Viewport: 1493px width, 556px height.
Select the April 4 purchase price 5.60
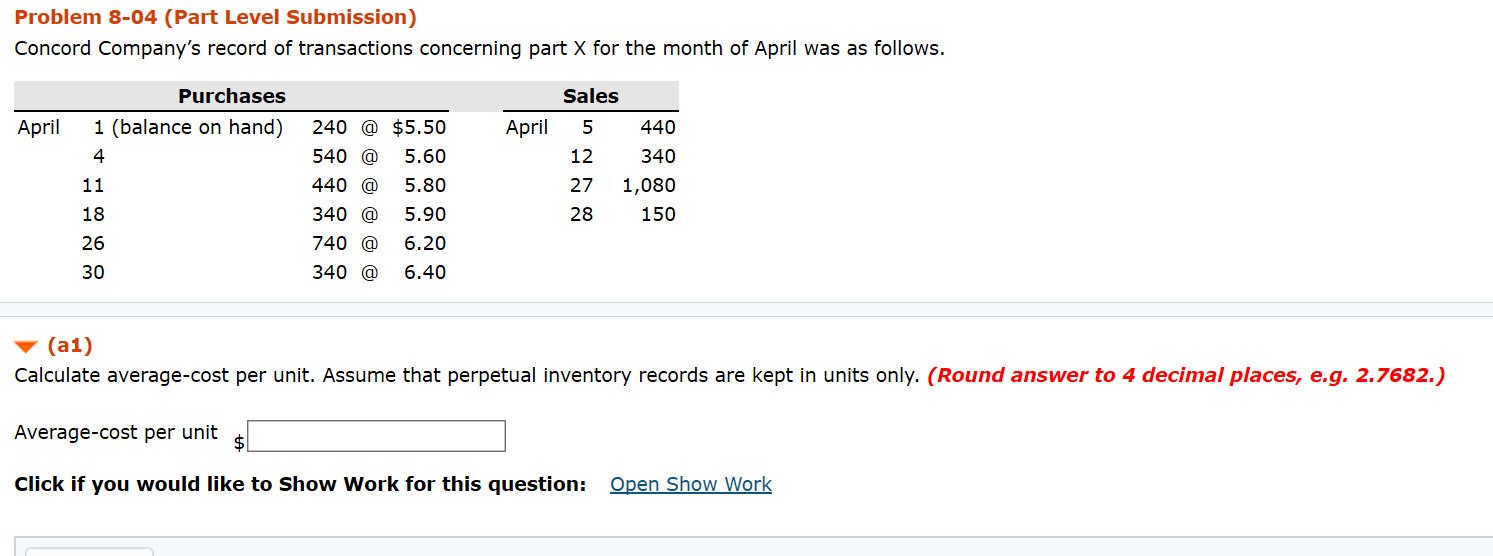point(425,156)
